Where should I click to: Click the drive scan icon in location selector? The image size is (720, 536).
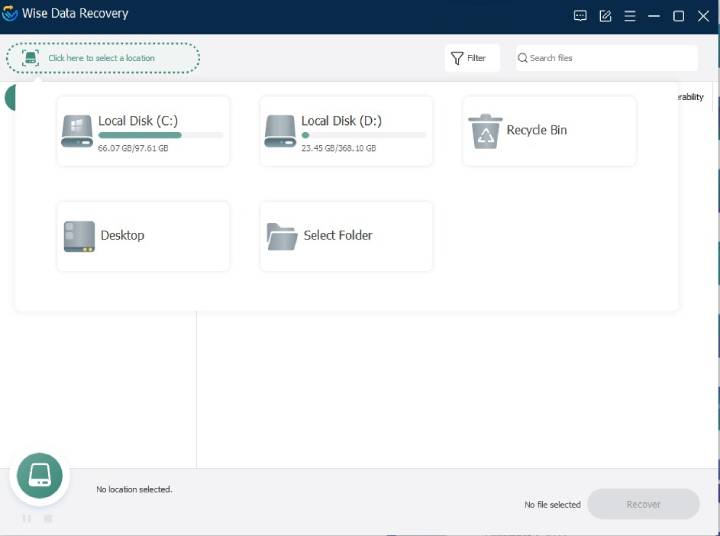pyautogui.click(x=30, y=58)
